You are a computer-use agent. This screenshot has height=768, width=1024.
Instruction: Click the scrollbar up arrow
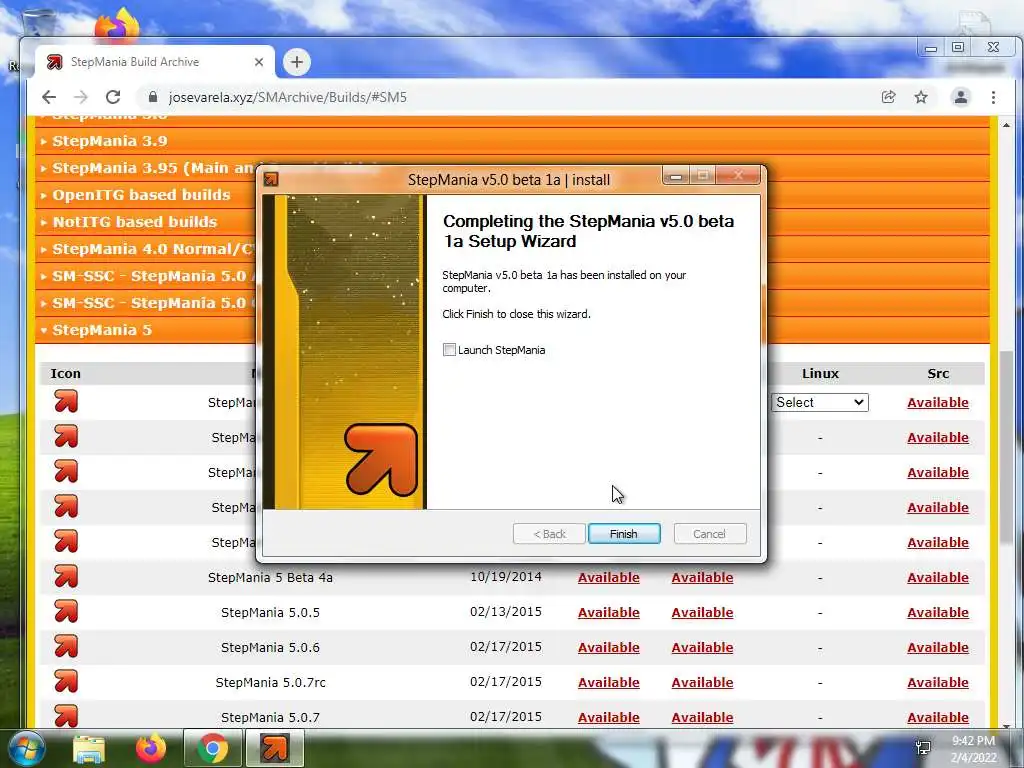(1006, 124)
